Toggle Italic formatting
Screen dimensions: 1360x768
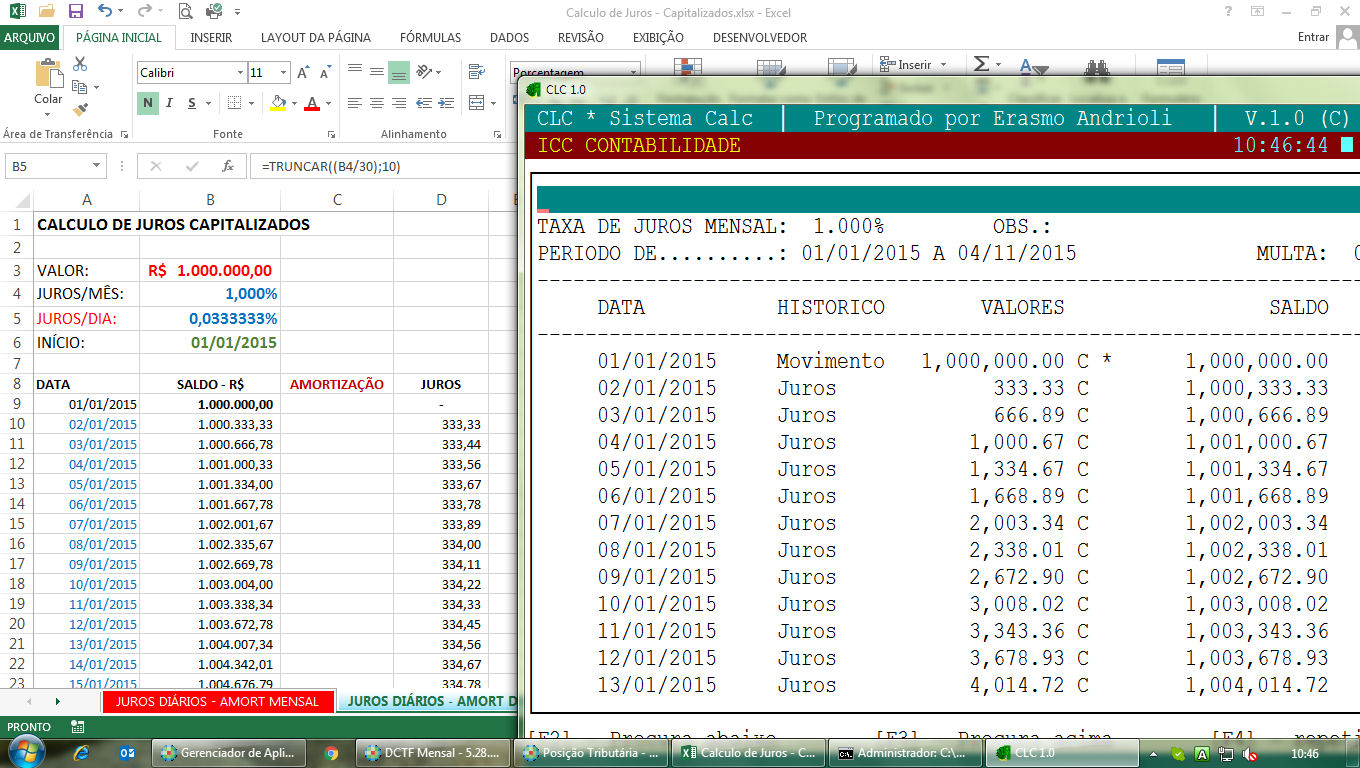[170, 103]
